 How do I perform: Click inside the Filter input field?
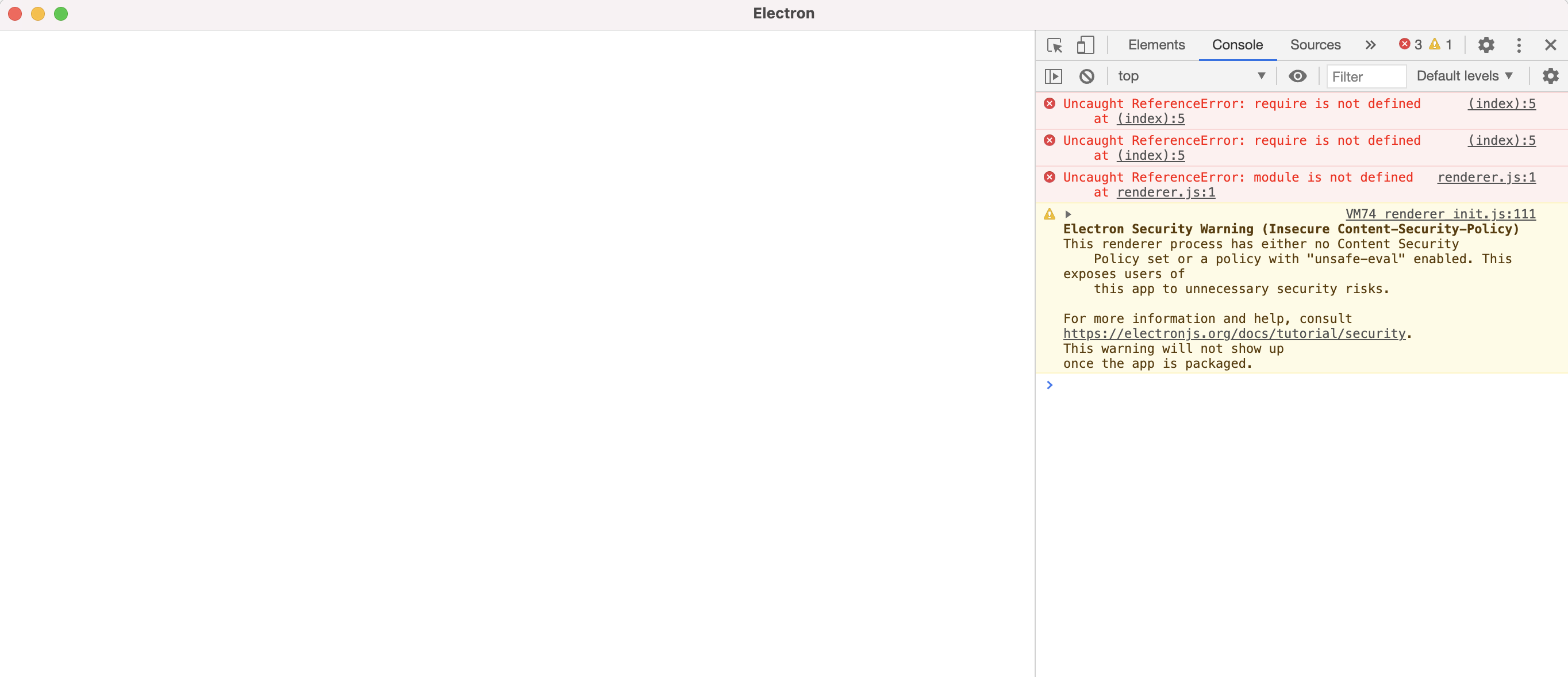point(1366,76)
